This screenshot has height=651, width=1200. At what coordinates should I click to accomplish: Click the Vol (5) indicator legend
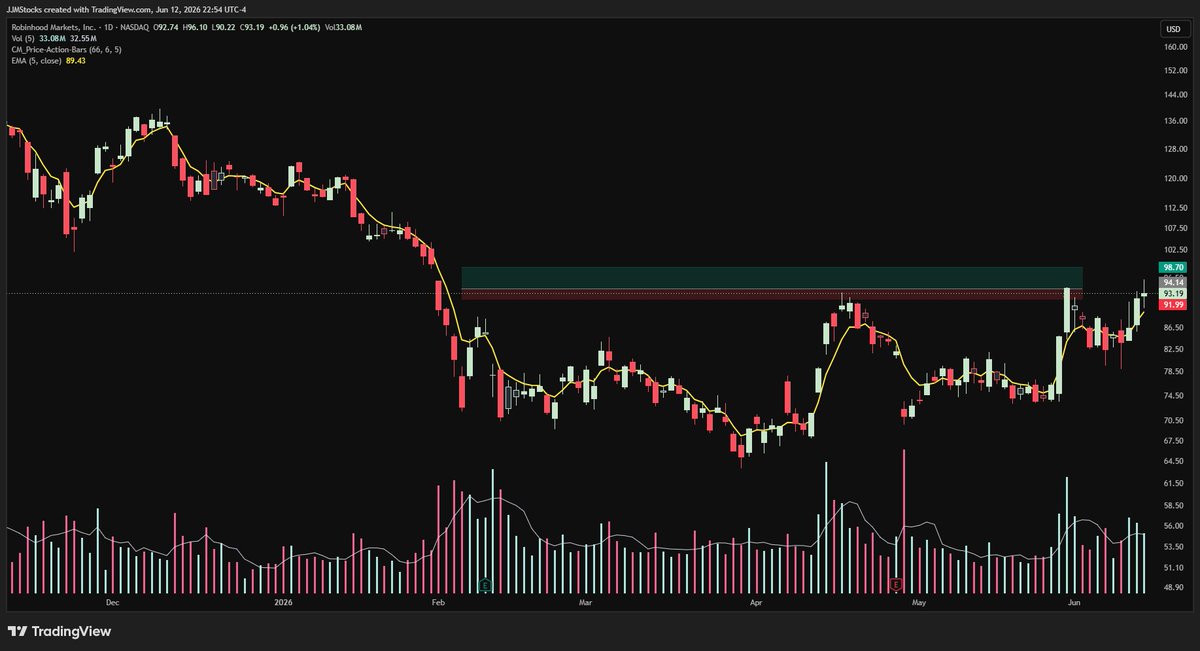pos(23,39)
